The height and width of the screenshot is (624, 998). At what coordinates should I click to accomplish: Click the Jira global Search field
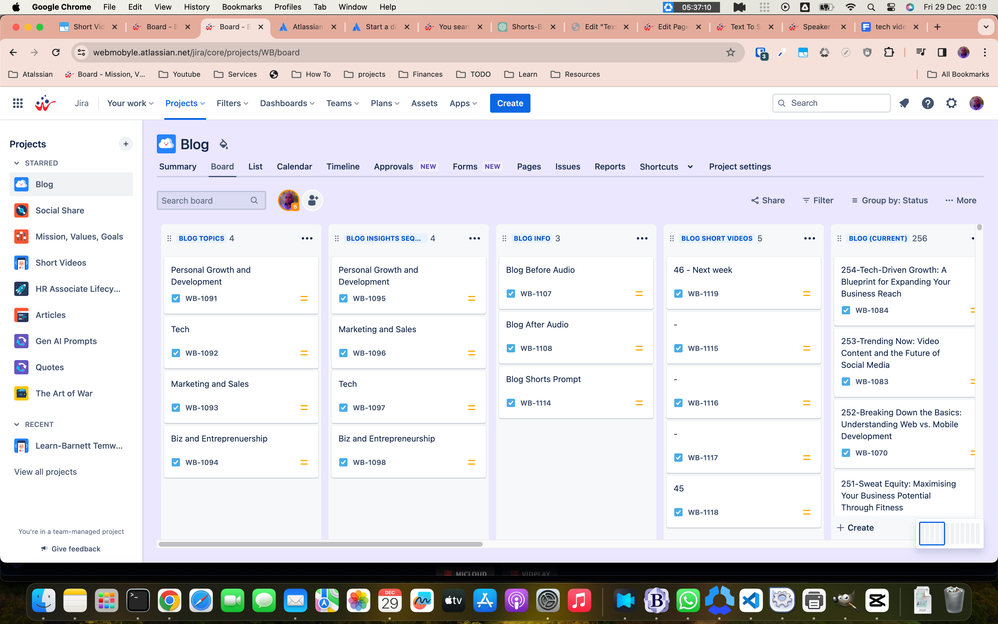click(x=831, y=103)
